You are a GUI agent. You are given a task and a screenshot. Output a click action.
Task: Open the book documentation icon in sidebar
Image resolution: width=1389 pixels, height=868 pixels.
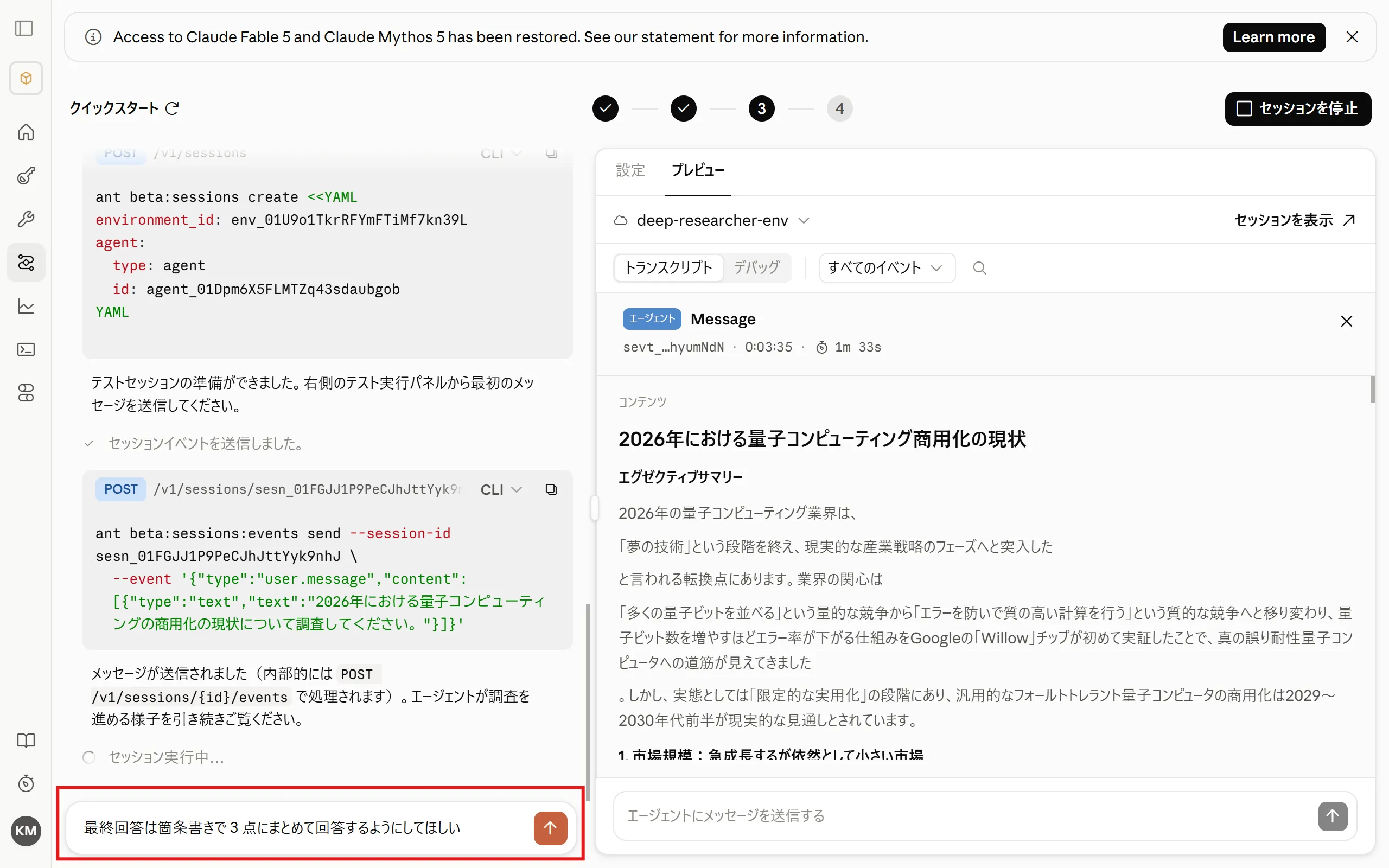26,741
